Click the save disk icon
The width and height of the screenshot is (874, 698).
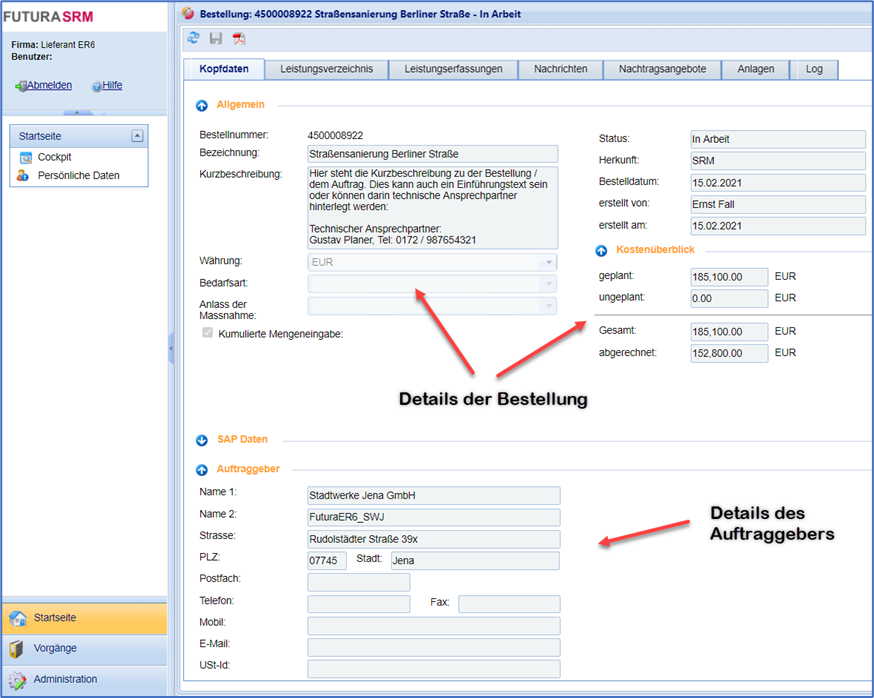pyautogui.click(x=215, y=38)
